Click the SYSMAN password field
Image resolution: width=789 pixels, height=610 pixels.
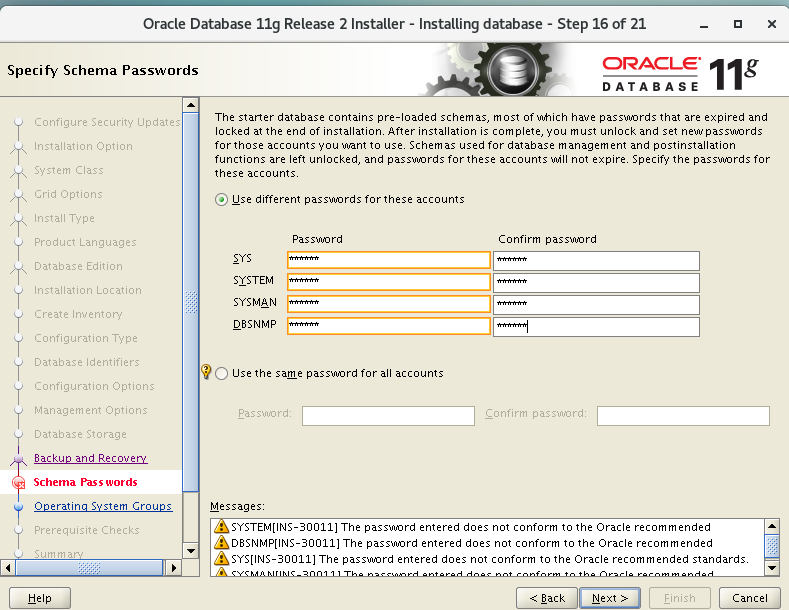(388, 304)
